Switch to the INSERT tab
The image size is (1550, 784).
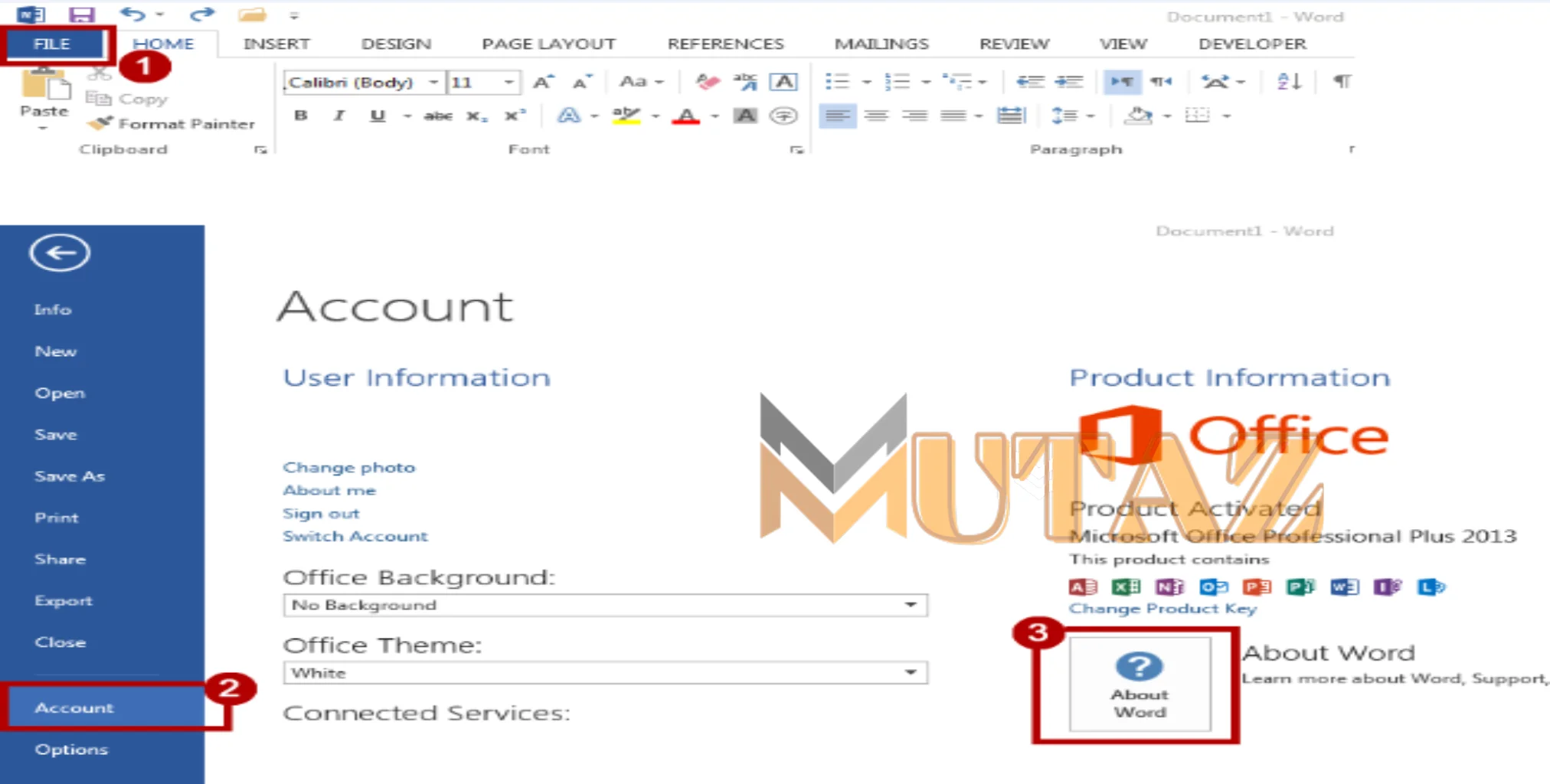tap(276, 44)
